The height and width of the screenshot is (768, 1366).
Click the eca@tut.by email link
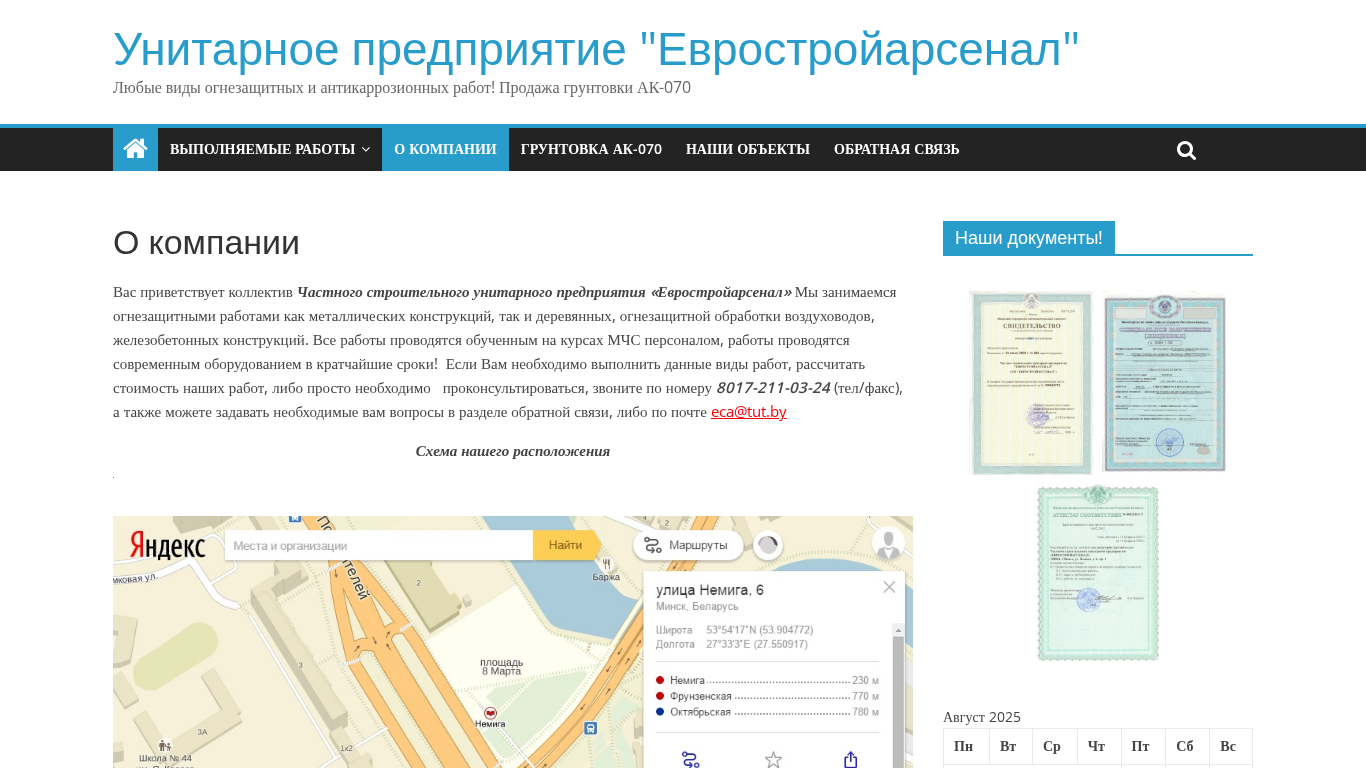[749, 412]
